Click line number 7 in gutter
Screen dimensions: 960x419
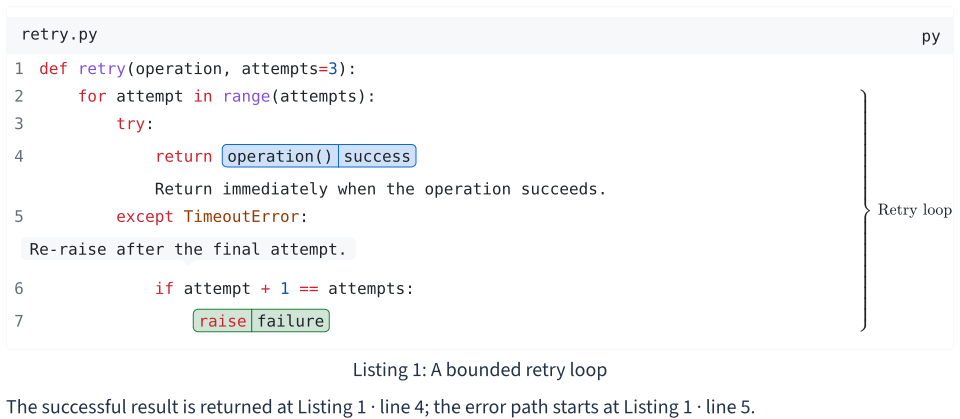coord(19,321)
